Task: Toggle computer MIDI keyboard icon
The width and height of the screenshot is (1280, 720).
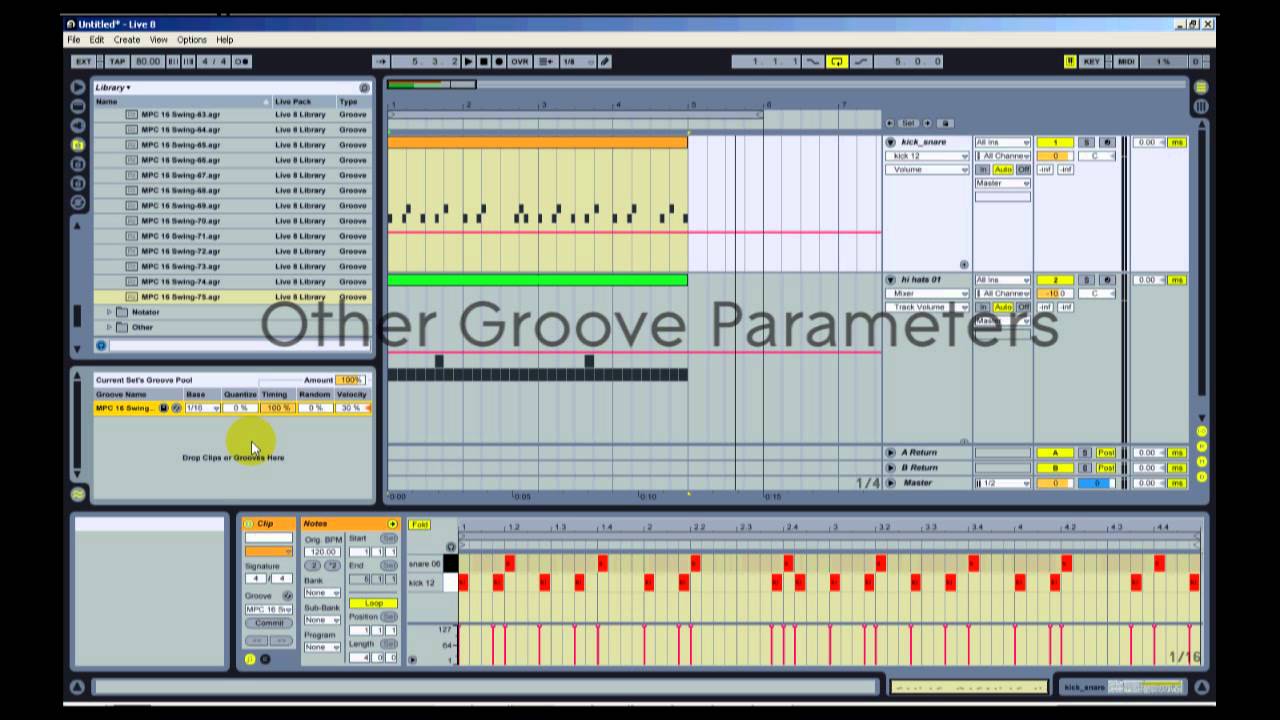Action: [1069, 62]
